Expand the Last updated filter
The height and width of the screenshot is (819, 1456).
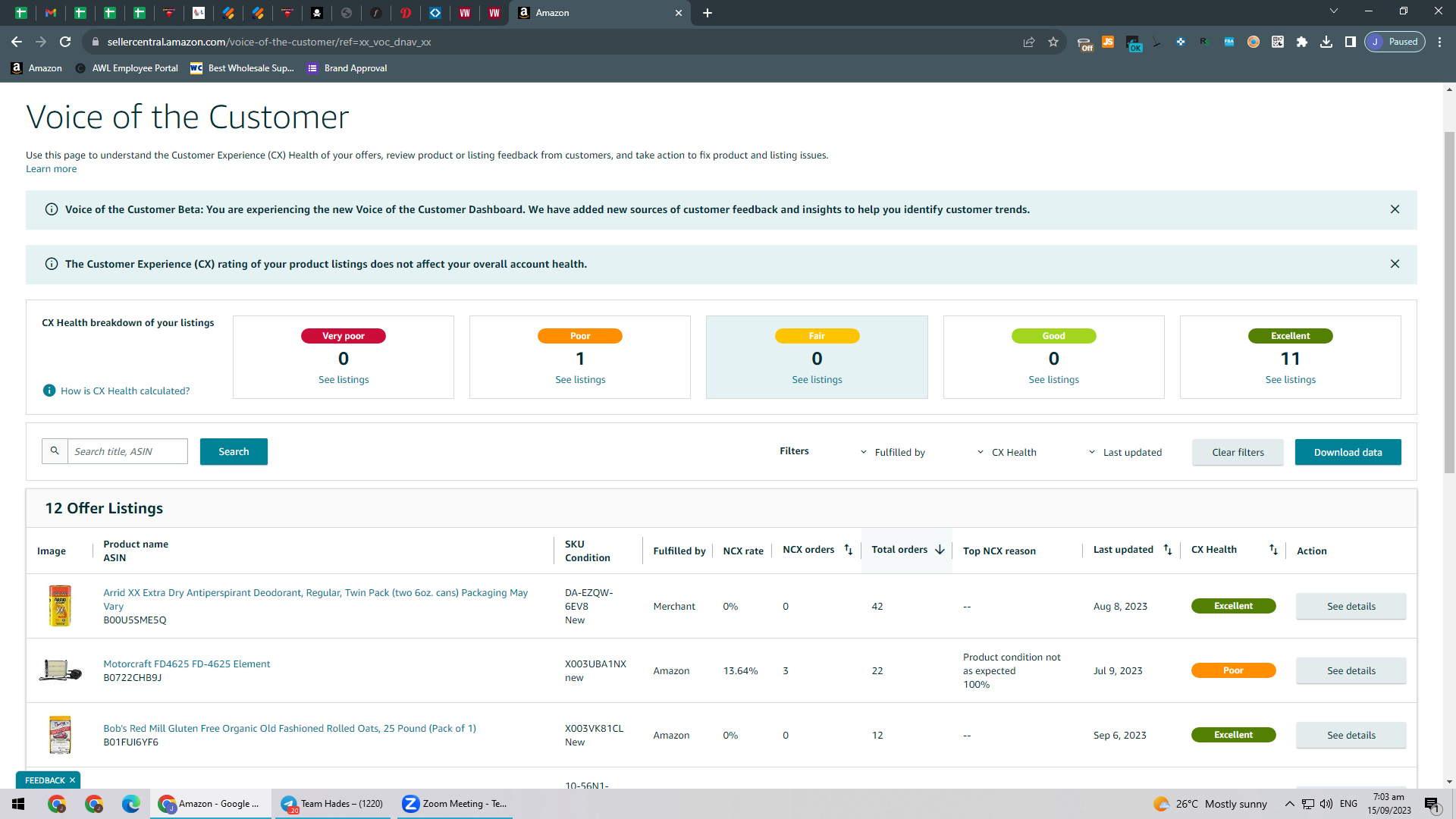coord(1125,453)
